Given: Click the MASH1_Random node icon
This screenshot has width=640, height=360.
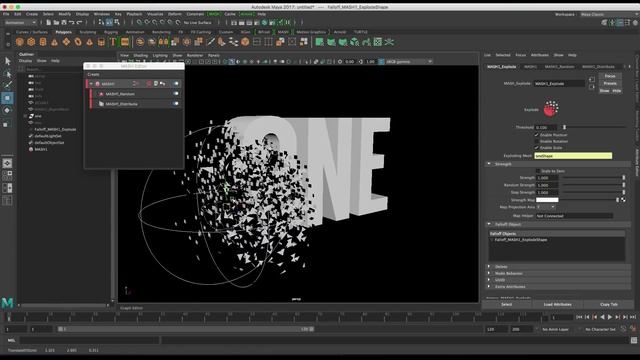Looking at the screenshot, I should 101,94.
